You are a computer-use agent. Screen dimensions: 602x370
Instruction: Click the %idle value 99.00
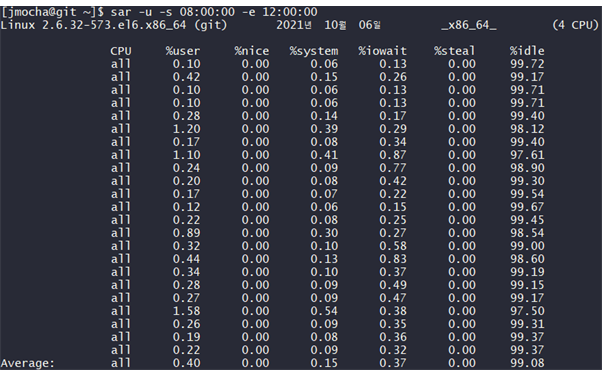527,246
